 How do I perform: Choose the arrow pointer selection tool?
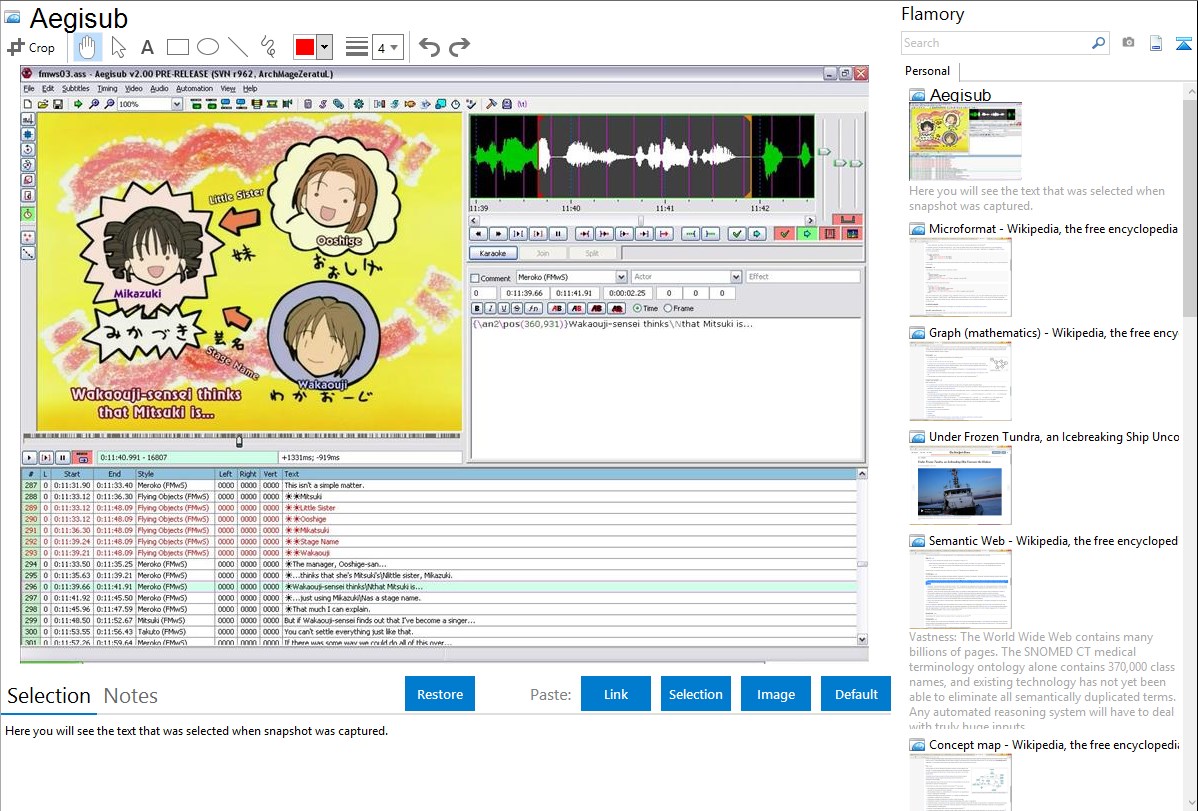coord(118,47)
